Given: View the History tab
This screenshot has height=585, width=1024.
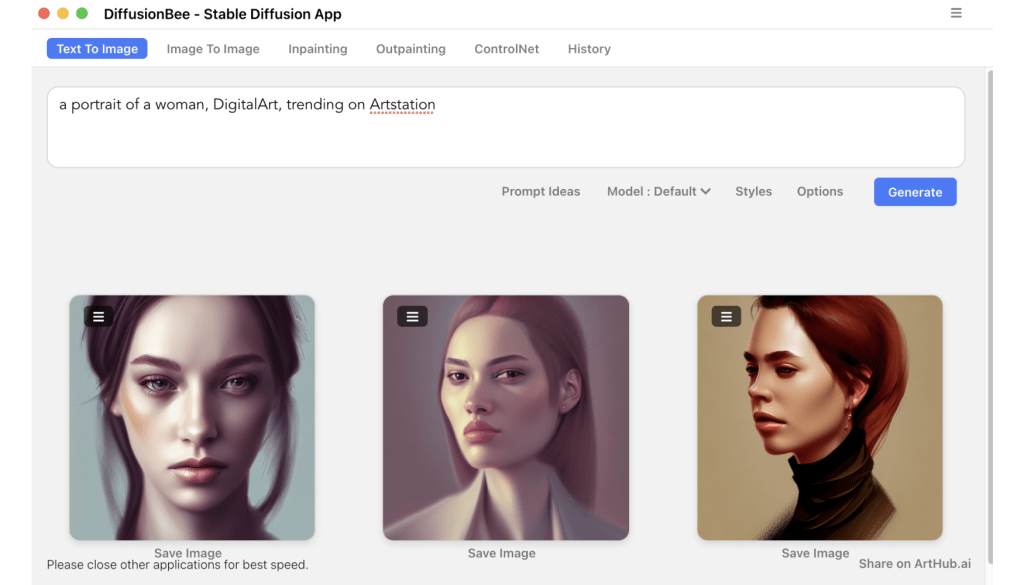Looking at the screenshot, I should [x=589, y=49].
